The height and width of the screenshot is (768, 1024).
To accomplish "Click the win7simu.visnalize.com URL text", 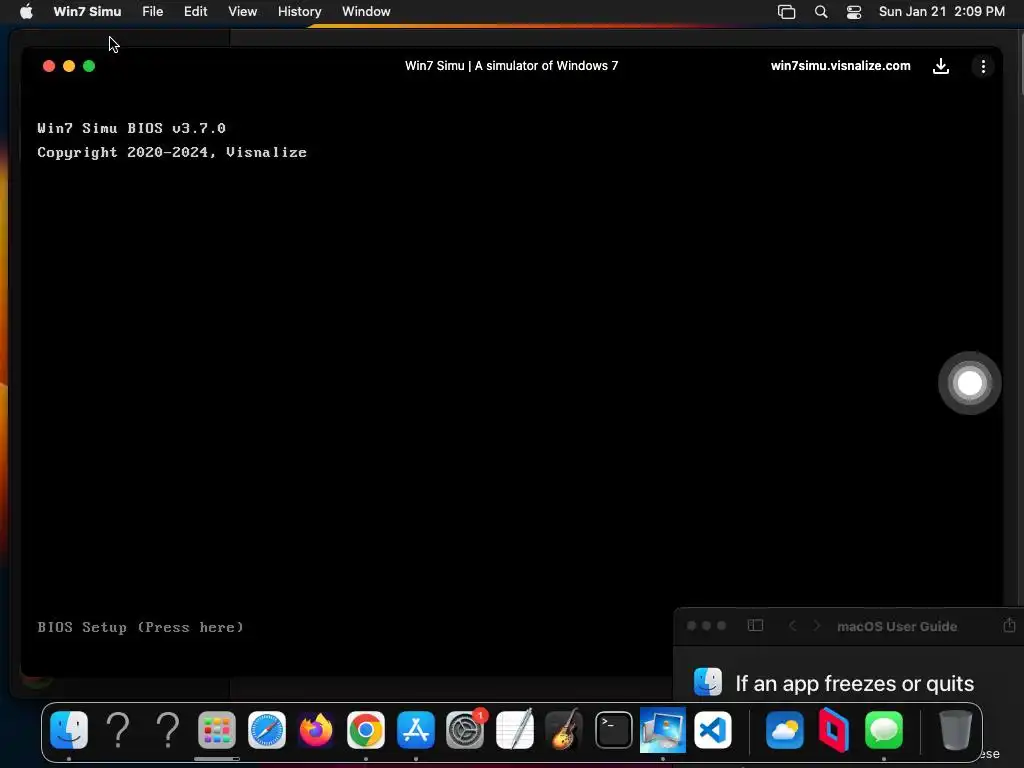I will [x=840, y=66].
